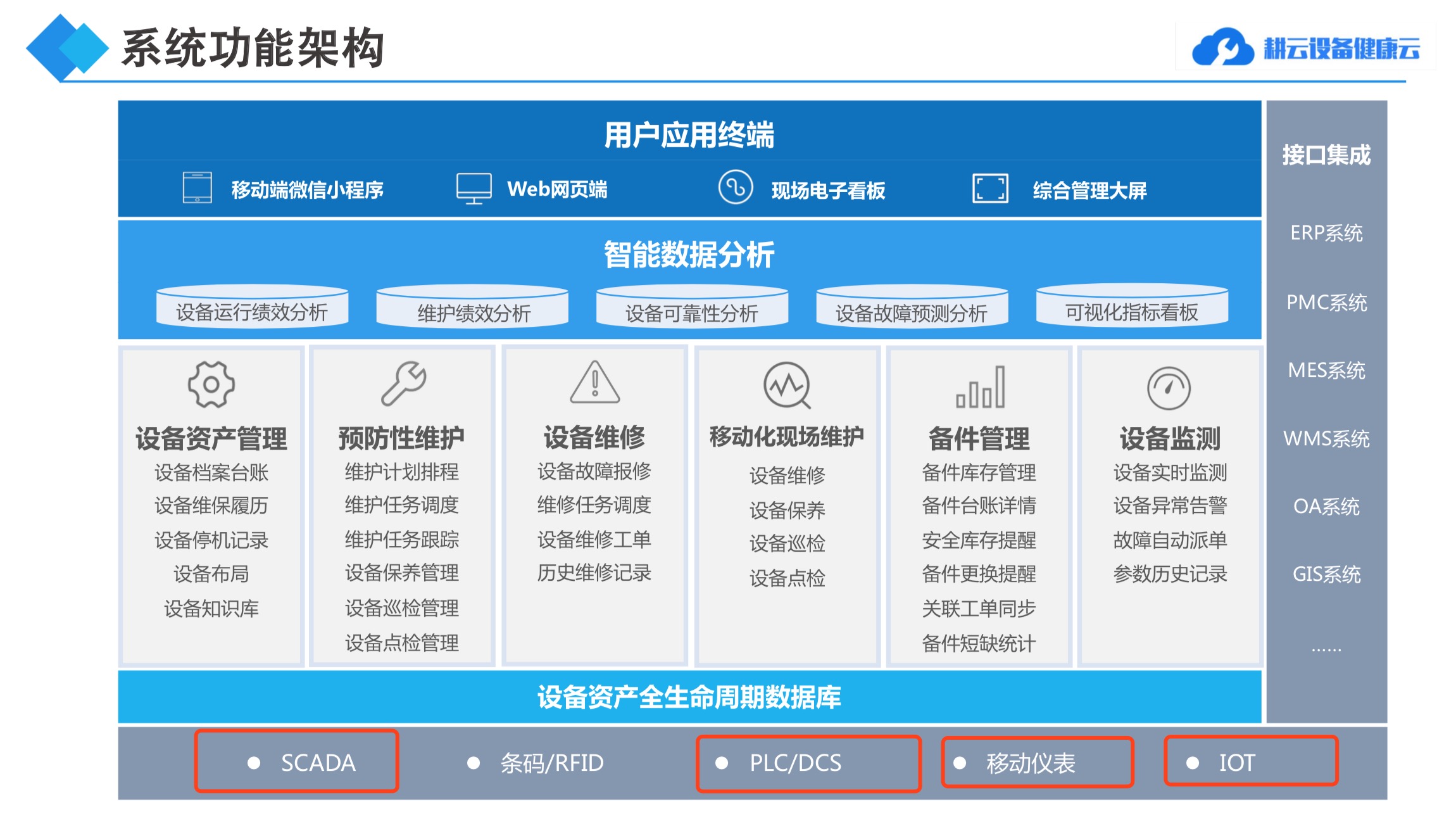
Task: Click the 设备资产全生命周期数据库 bar
Action: [x=689, y=697]
